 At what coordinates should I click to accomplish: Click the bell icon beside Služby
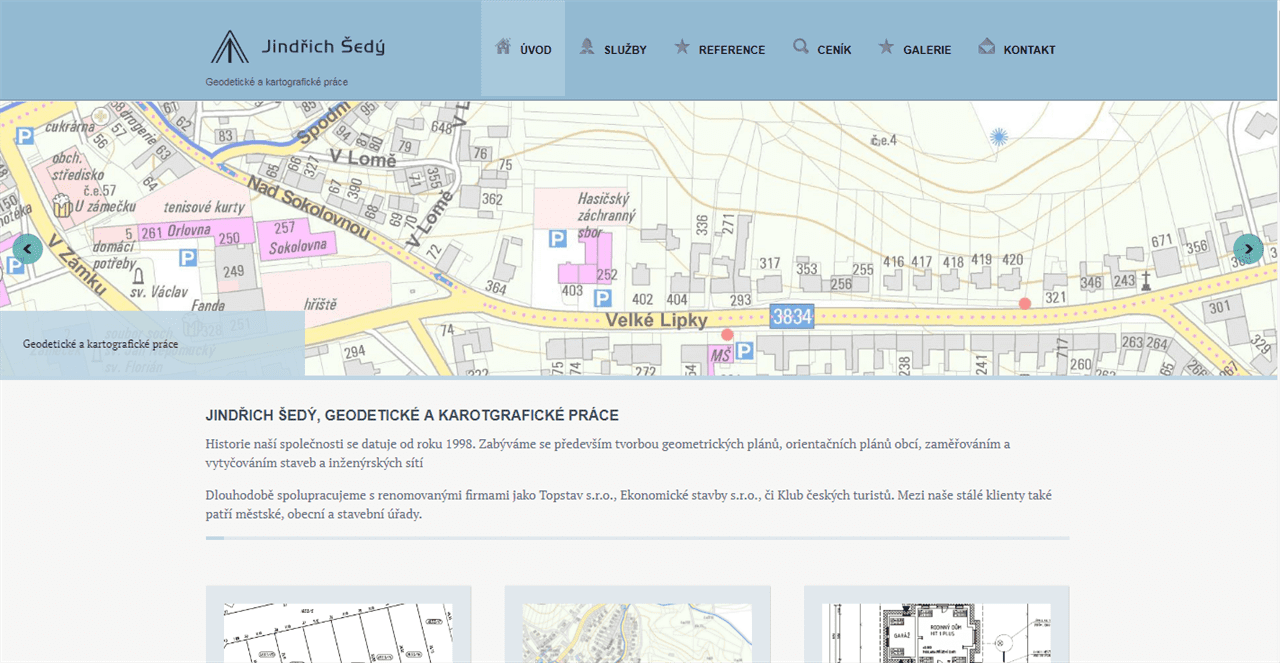(587, 46)
